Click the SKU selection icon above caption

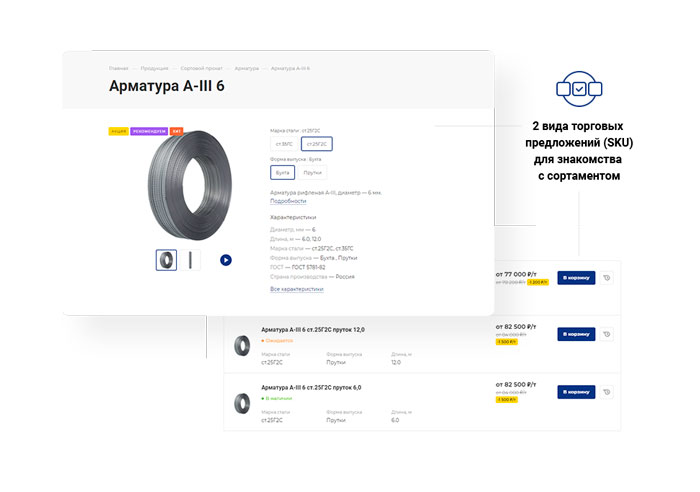coord(579,89)
